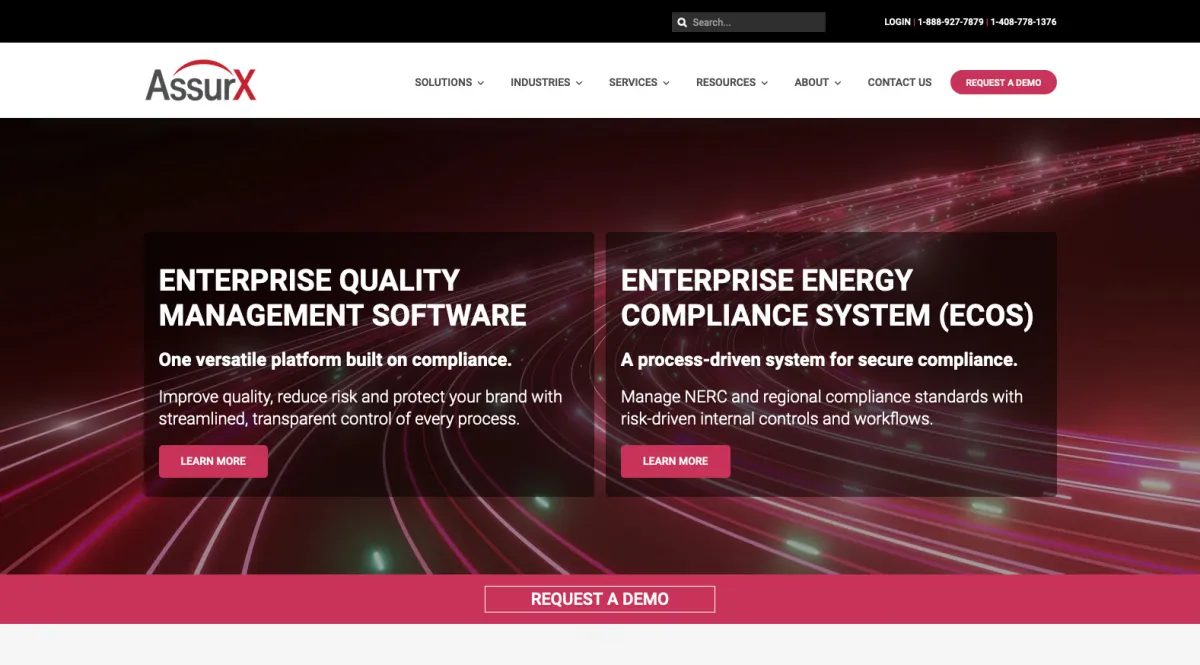Open the INDUSTRIES menu

pos(546,83)
